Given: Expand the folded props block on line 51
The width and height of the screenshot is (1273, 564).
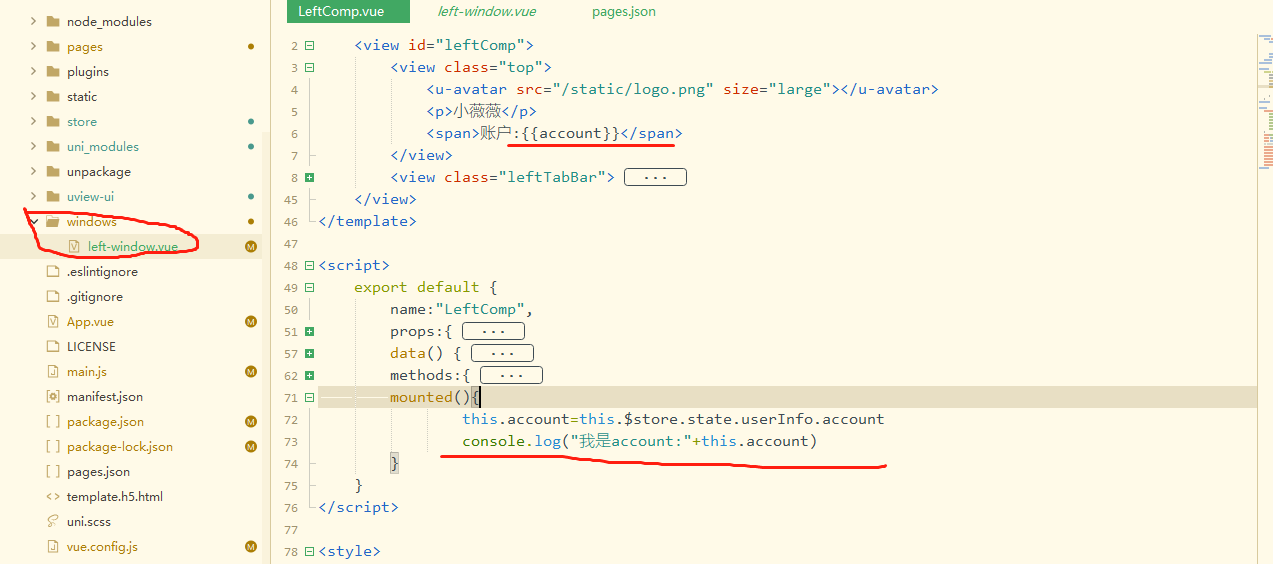Looking at the screenshot, I should [309, 331].
